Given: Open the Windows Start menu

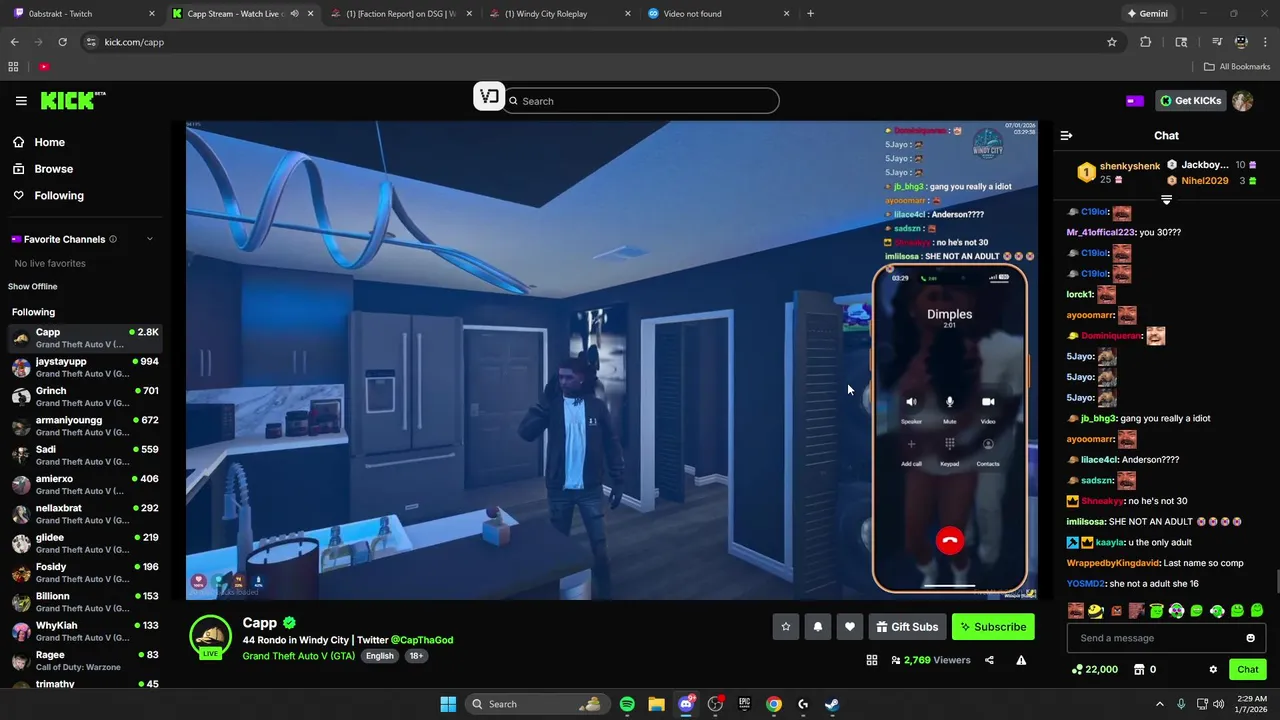Looking at the screenshot, I should click(x=448, y=704).
